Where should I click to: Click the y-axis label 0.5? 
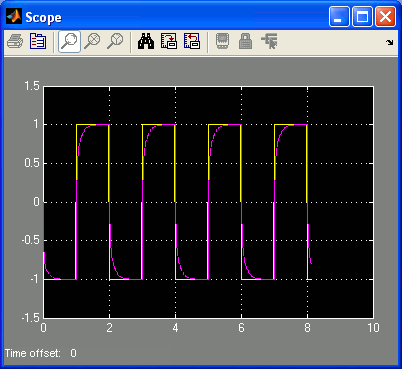32,163
